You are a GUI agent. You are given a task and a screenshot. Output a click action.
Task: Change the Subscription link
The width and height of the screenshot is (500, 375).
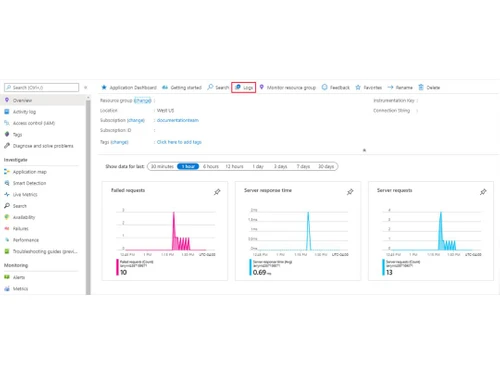pyautogui.click(x=136, y=120)
